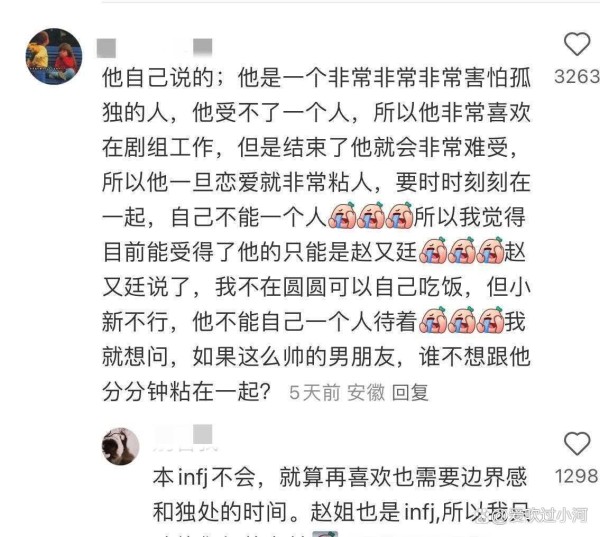Image resolution: width=600 pixels, height=537 pixels.
Task: Tap the cut-off emoji at bottom edge
Action: tap(325, 534)
